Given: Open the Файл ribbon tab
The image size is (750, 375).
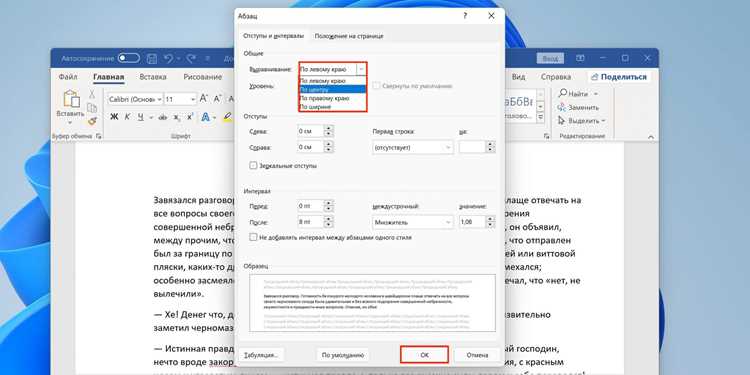Looking at the screenshot, I should coord(68,77).
